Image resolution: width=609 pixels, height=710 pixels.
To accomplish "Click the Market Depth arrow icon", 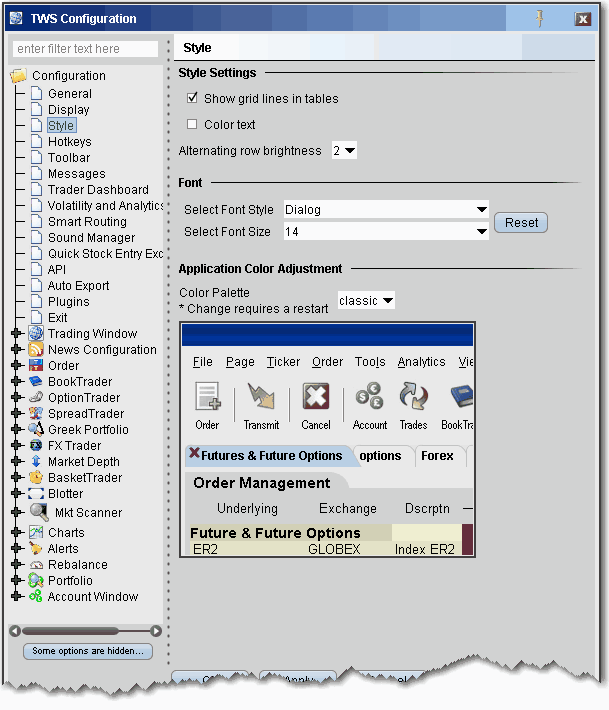I will point(36,461).
